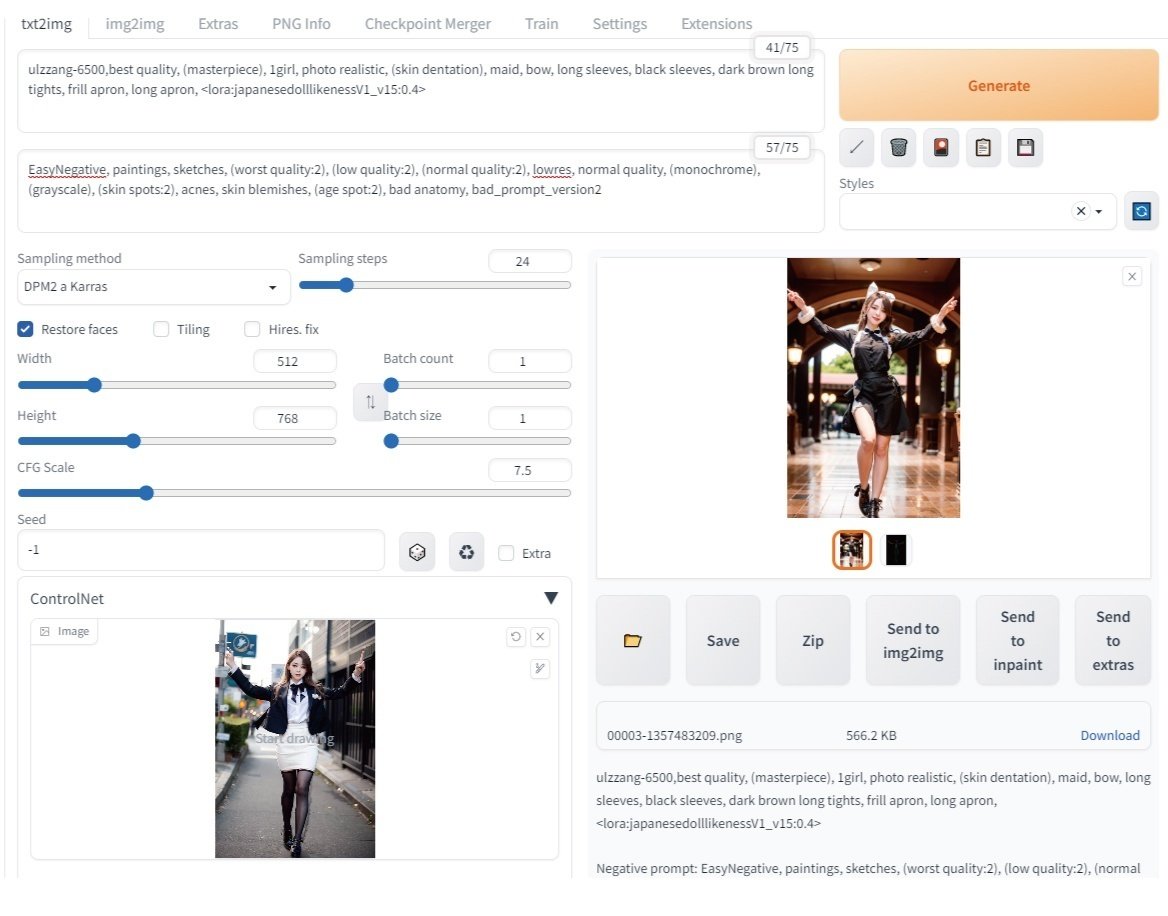Enable the Tiling checkbox
Viewport: 1168px width, 916px height.
[x=161, y=329]
